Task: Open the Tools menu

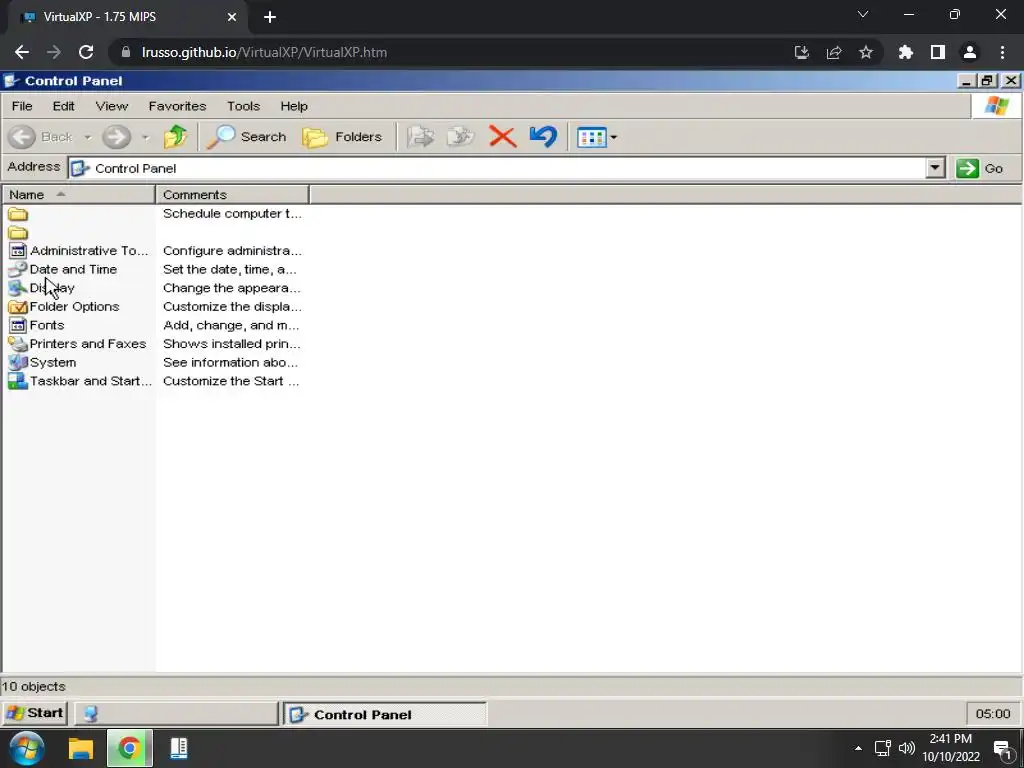Action: [x=243, y=106]
